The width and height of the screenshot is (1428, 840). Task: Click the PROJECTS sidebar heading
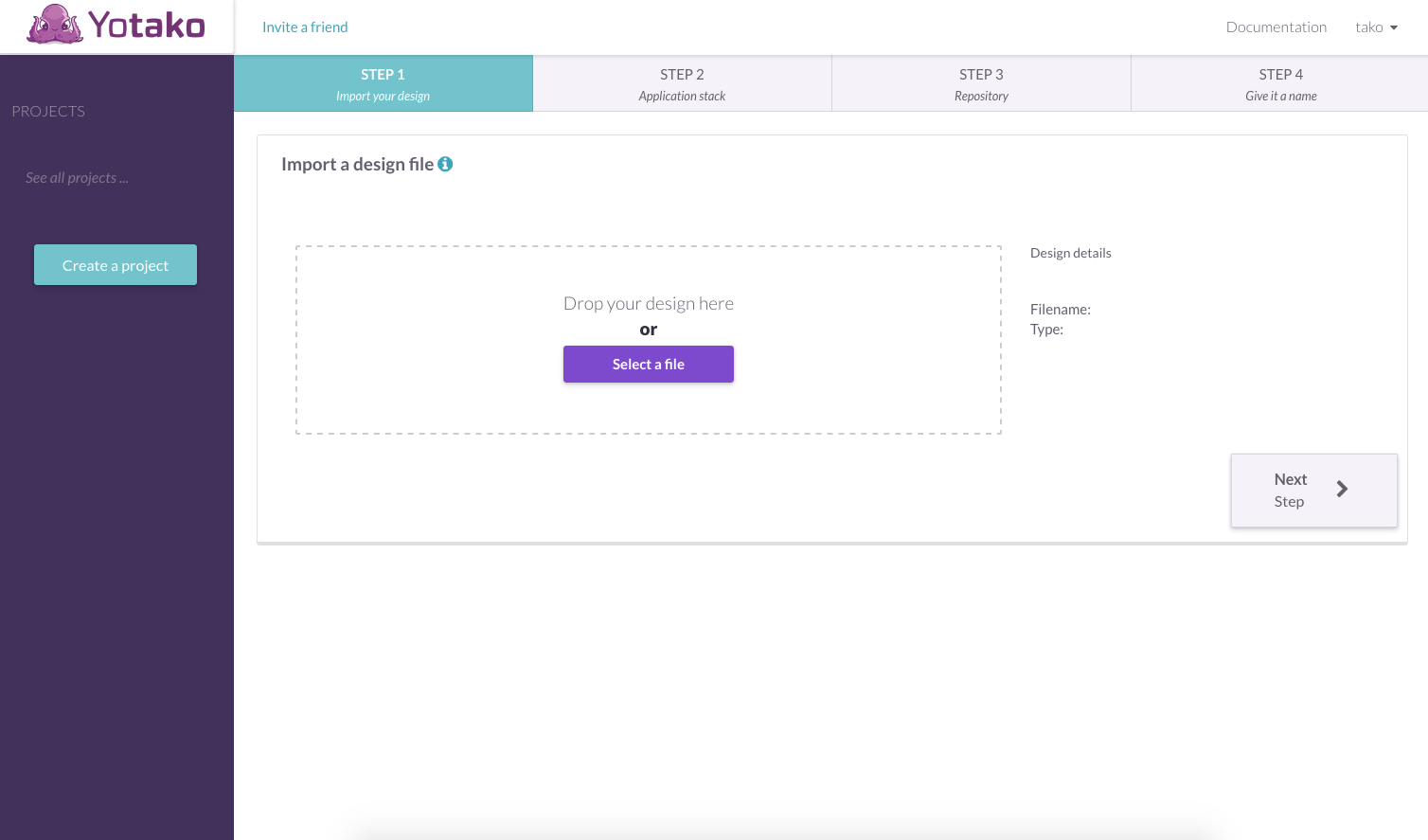(48, 112)
